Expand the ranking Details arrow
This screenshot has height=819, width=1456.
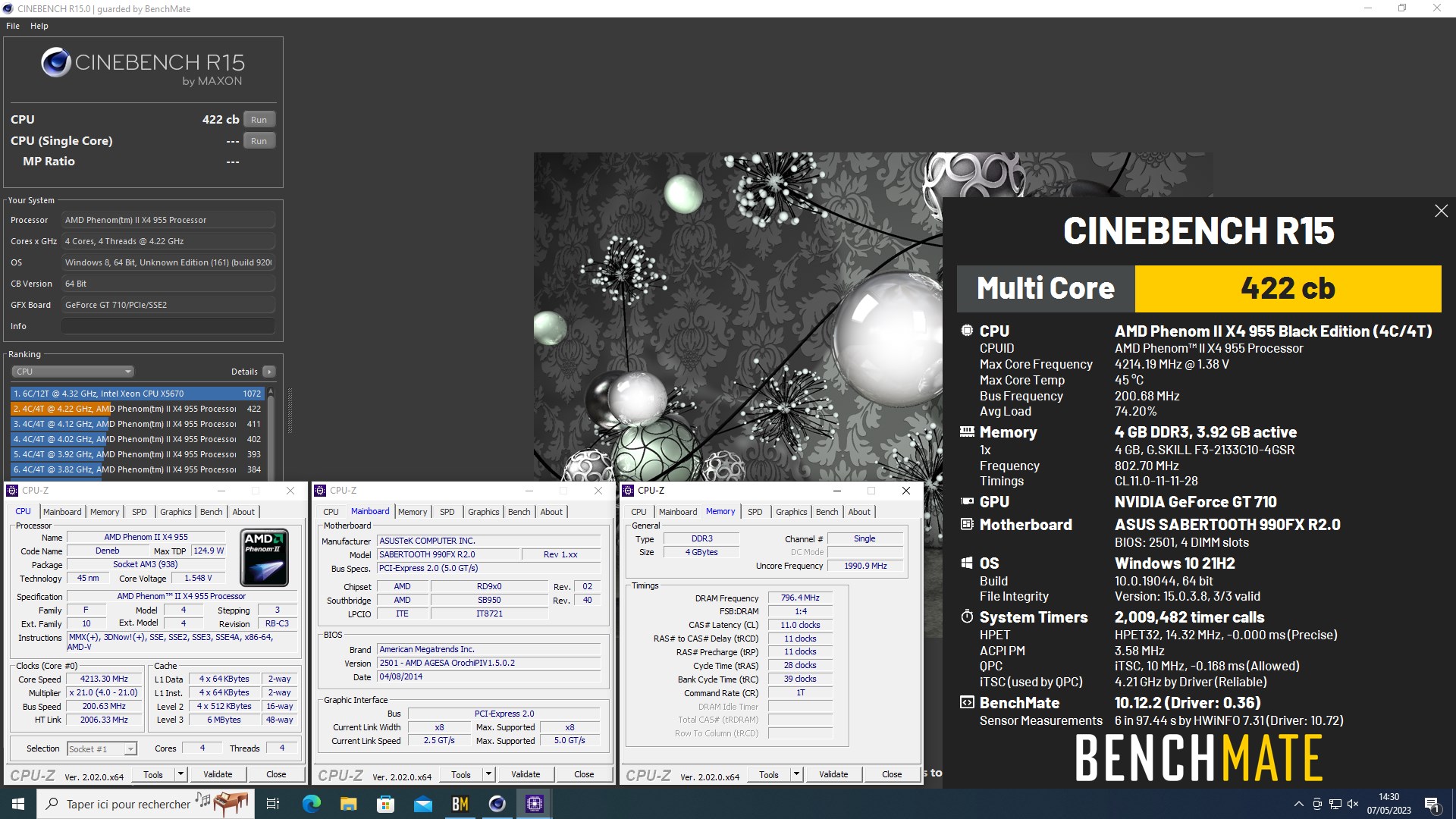tap(268, 372)
